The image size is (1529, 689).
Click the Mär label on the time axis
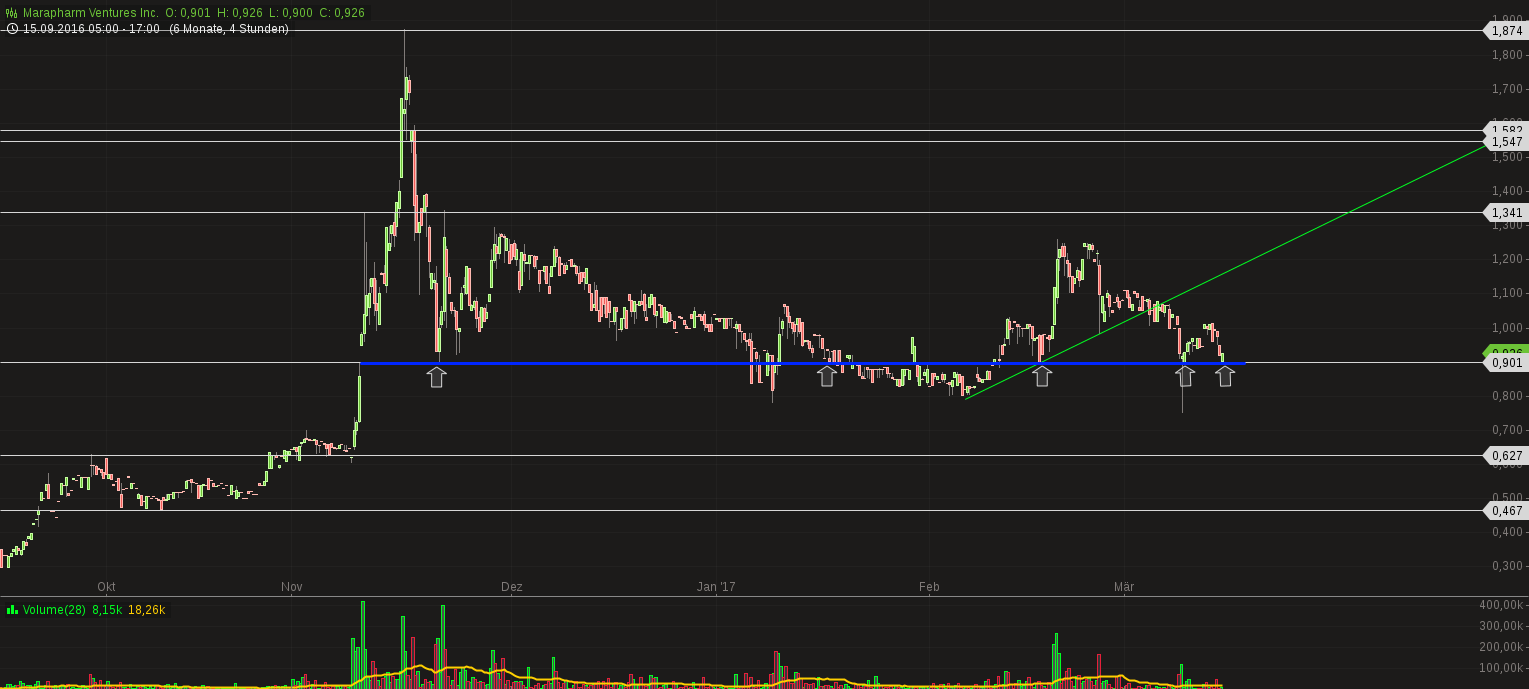[1123, 587]
